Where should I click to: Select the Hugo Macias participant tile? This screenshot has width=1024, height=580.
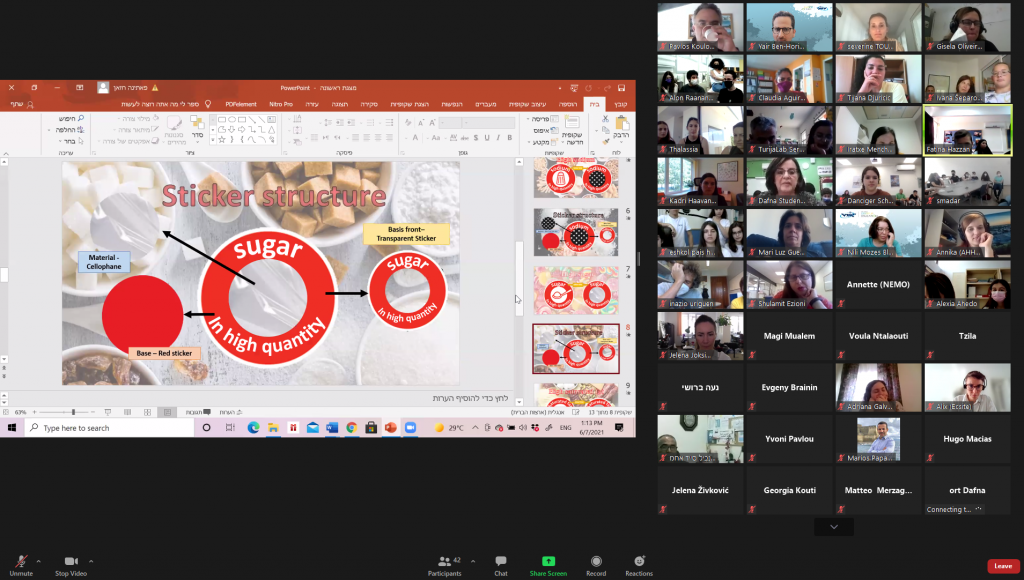click(x=967, y=439)
